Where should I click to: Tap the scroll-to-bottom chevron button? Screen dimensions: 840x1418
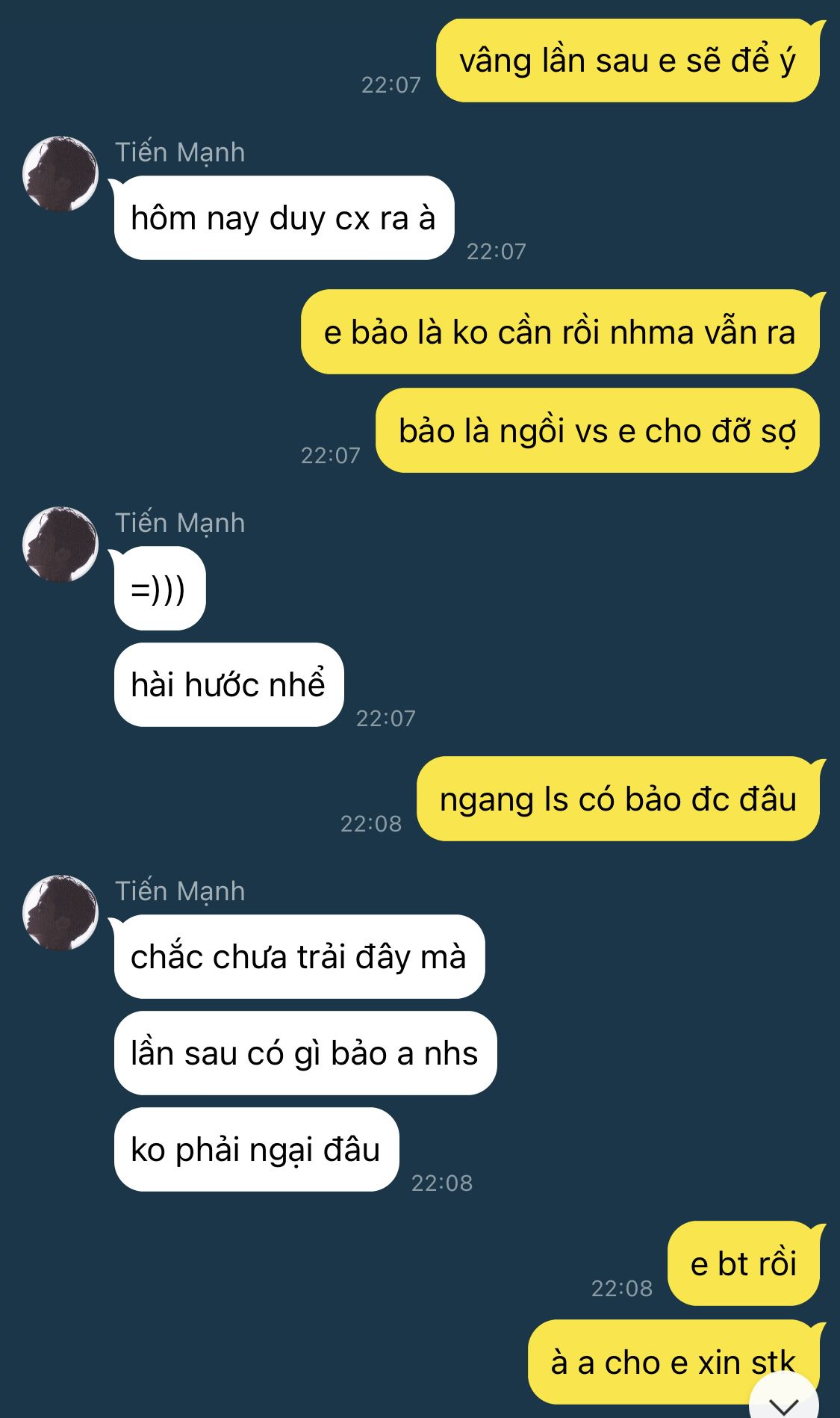[783, 1399]
